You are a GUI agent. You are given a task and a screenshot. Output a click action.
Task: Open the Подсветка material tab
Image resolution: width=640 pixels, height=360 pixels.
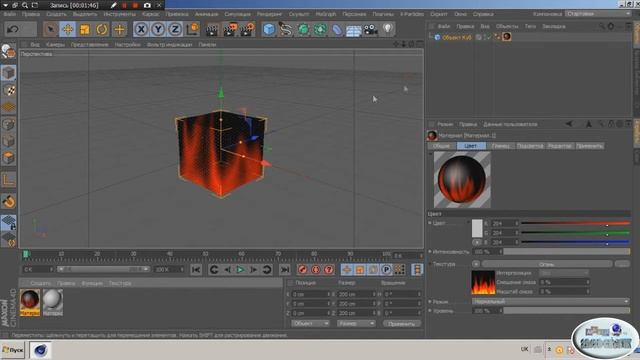point(530,146)
